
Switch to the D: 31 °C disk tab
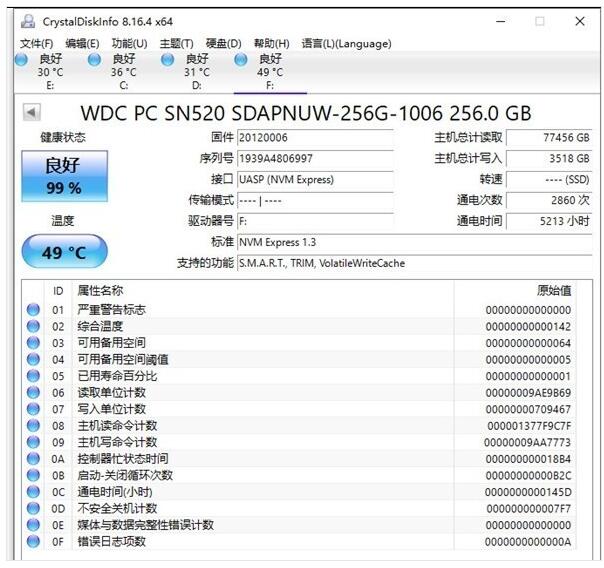tap(196, 72)
